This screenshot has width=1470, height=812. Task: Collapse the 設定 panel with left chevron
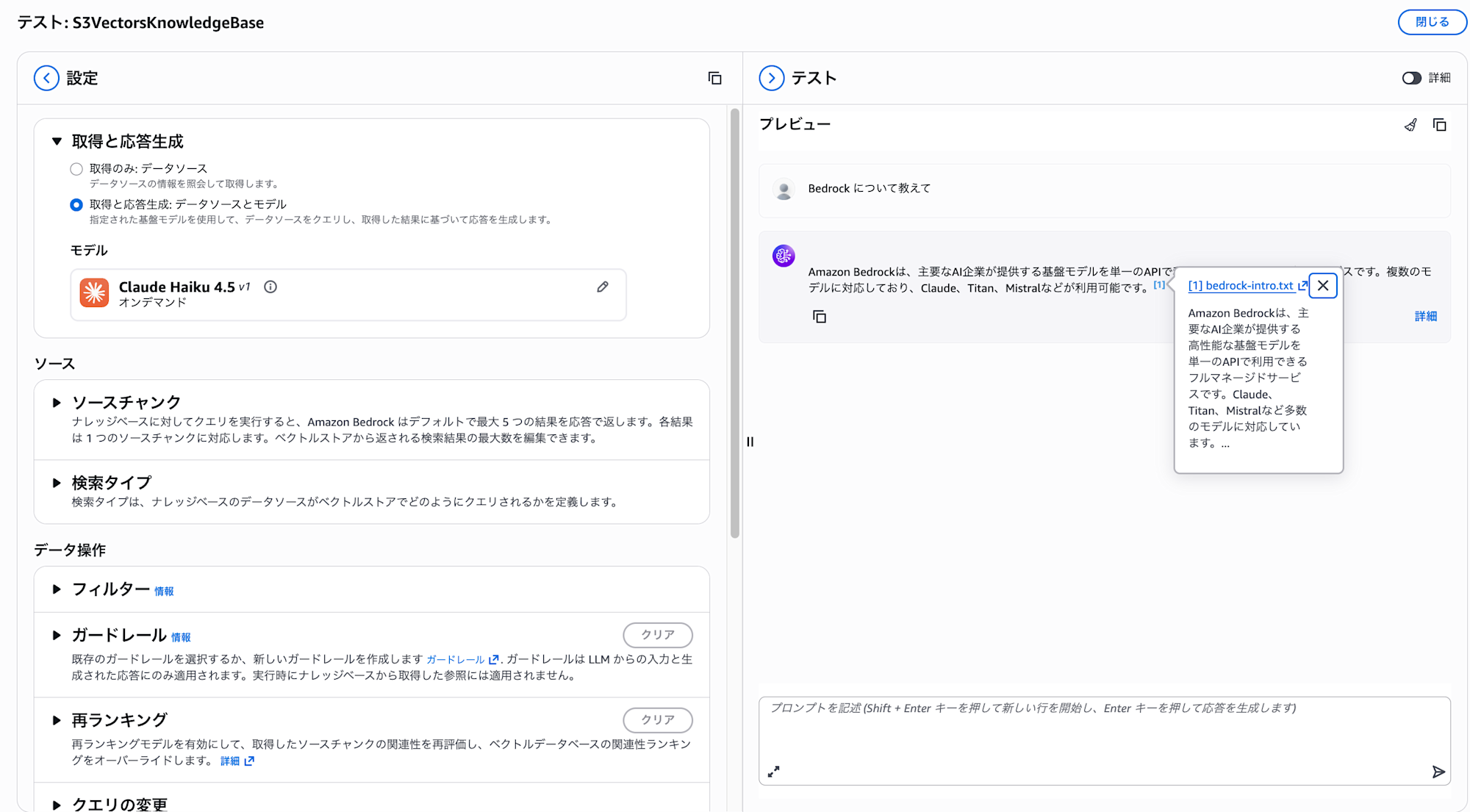[46, 78]
